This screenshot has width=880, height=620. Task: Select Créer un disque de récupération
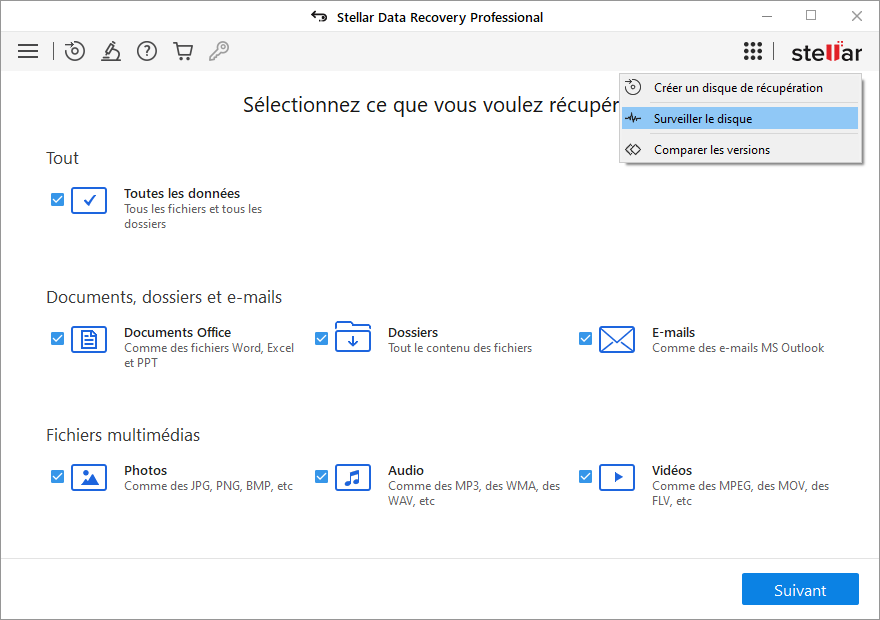click(738, 88)
